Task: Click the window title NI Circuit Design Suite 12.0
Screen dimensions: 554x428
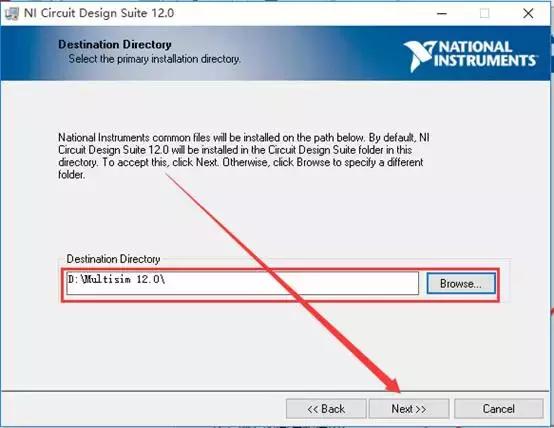Action: [x=99, y=13]
